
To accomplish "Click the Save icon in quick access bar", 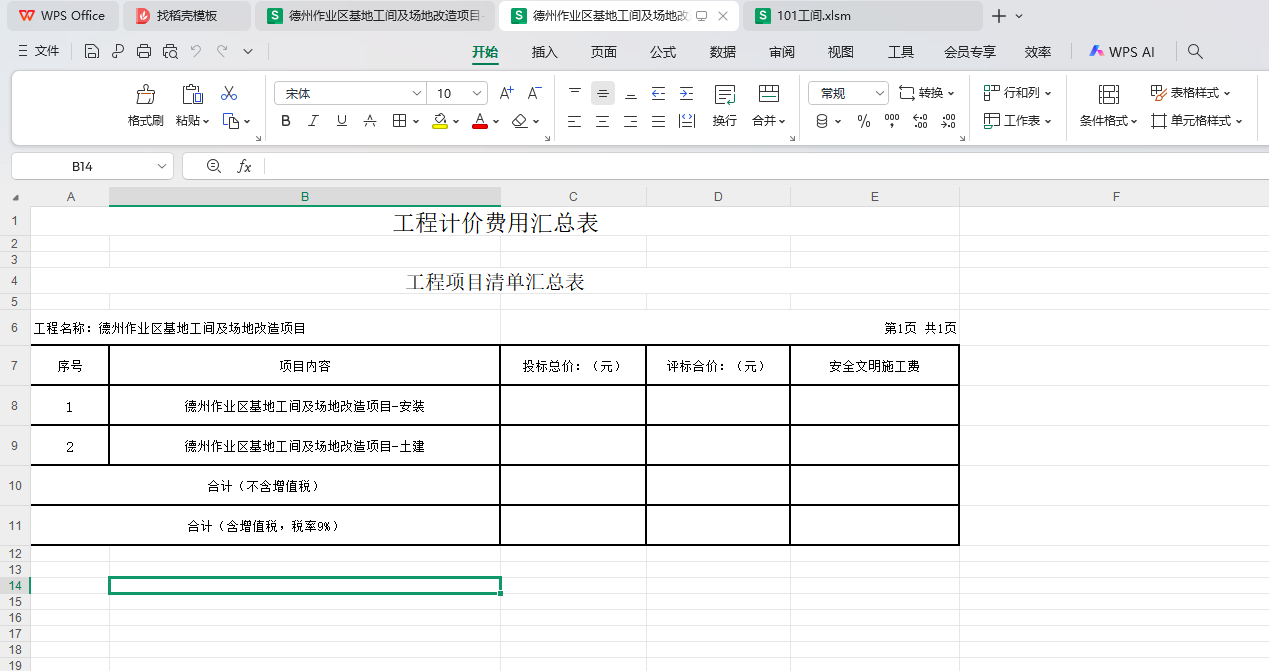I will coord(92,52).
